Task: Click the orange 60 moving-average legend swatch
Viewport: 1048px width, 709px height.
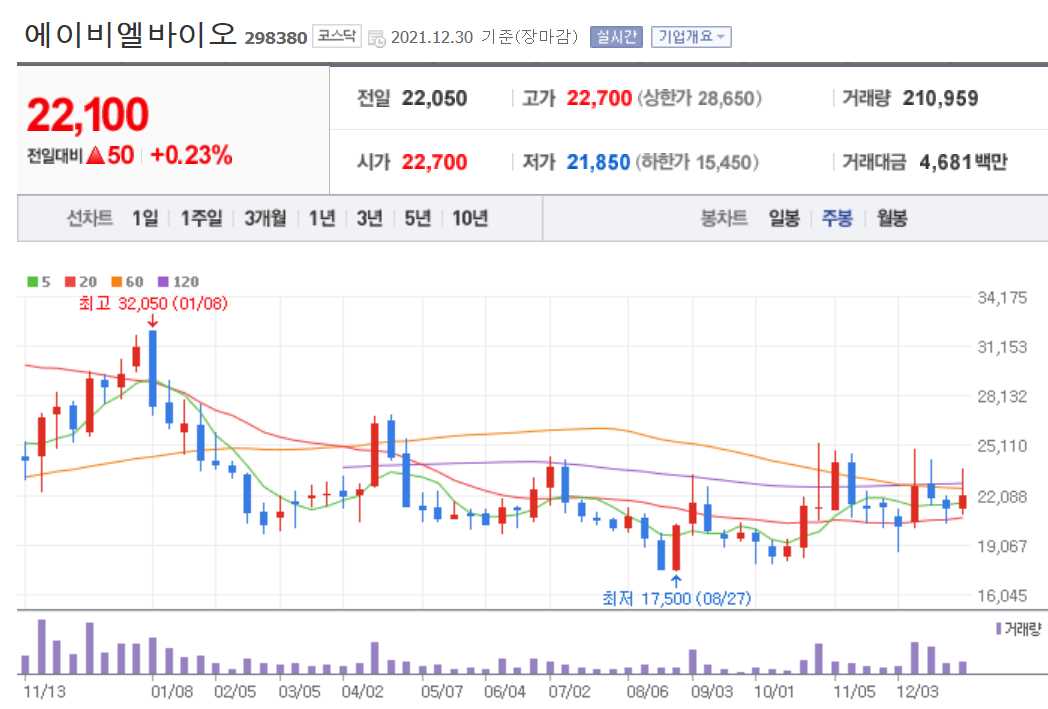Action: [117, 282]
